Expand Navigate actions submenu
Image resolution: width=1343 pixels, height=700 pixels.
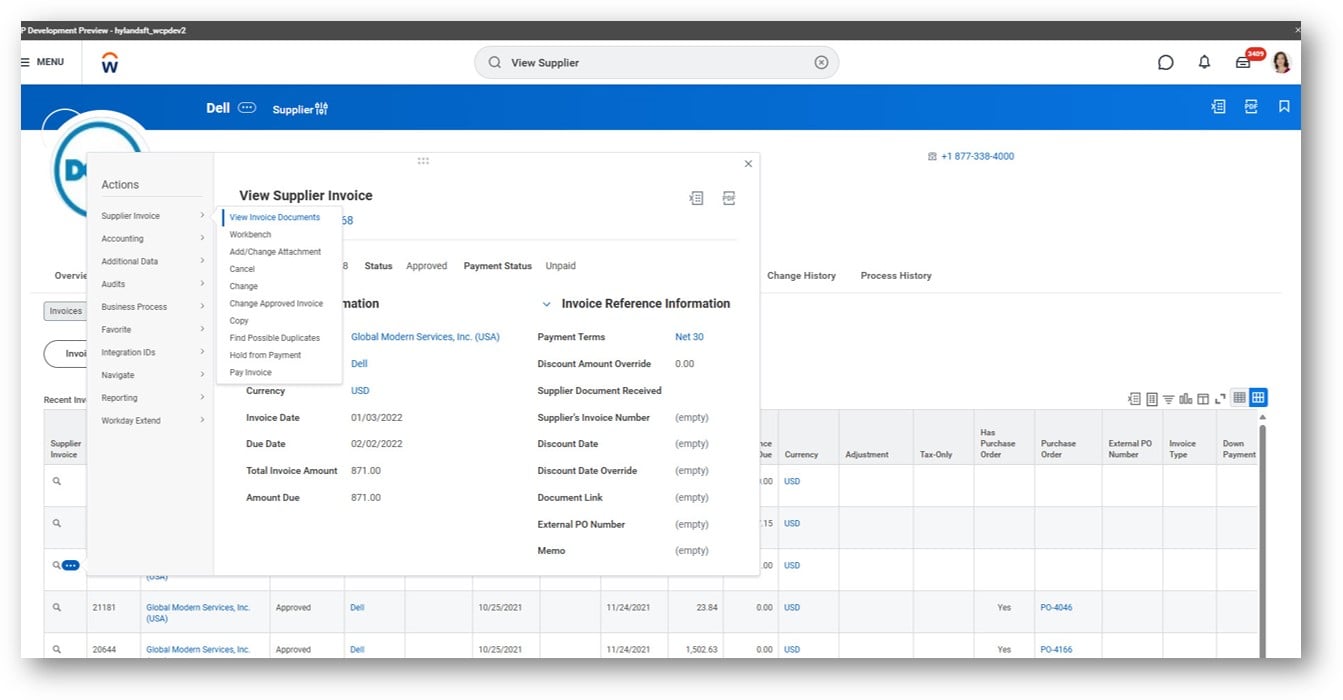click(x=152, y=375)
